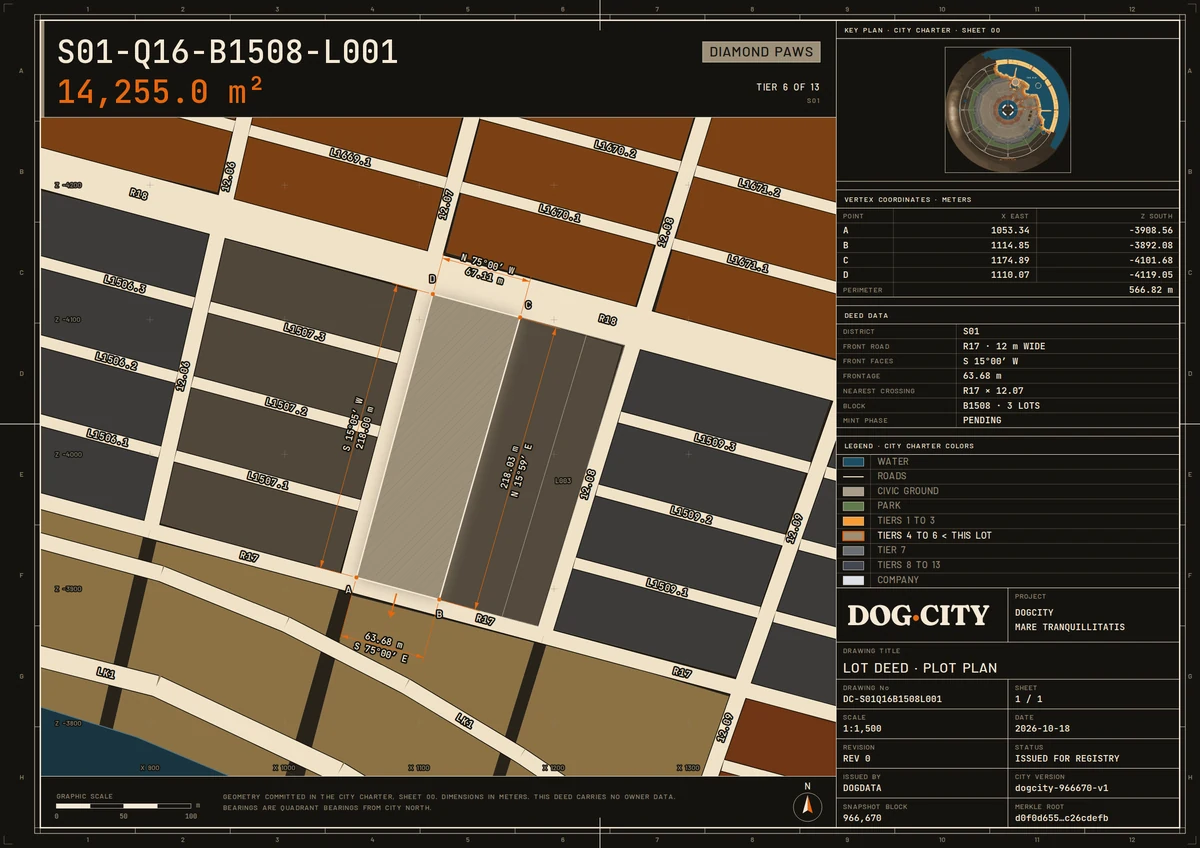Click the MARE TRANQUILLITATIS project text
Image resolution: width=1200 pixels, height=848 pixels.
1070,627
